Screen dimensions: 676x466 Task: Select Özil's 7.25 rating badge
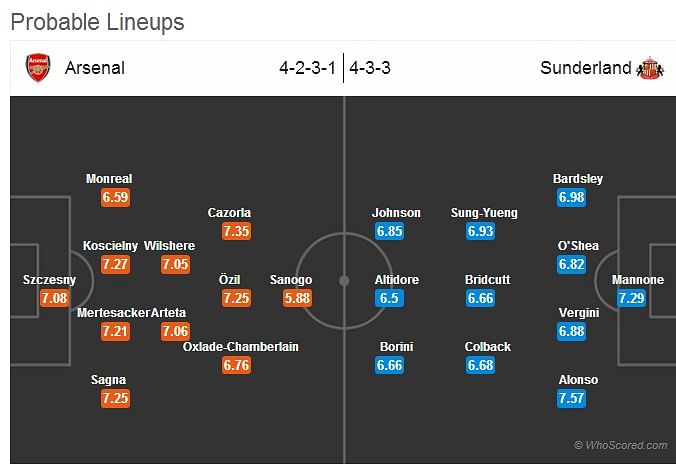coord(236,298)
